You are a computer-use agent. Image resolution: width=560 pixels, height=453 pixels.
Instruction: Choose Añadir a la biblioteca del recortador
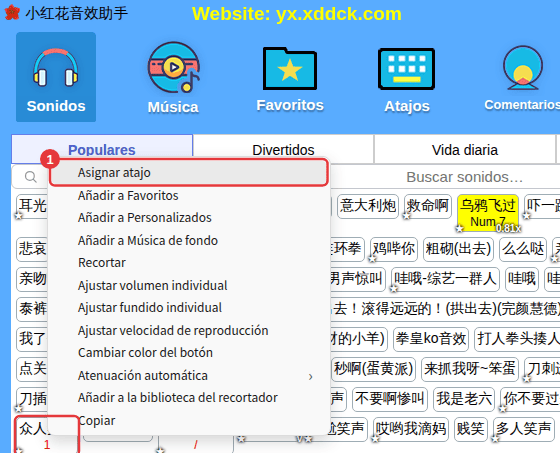pyautogui.click(x=189, y=398)
